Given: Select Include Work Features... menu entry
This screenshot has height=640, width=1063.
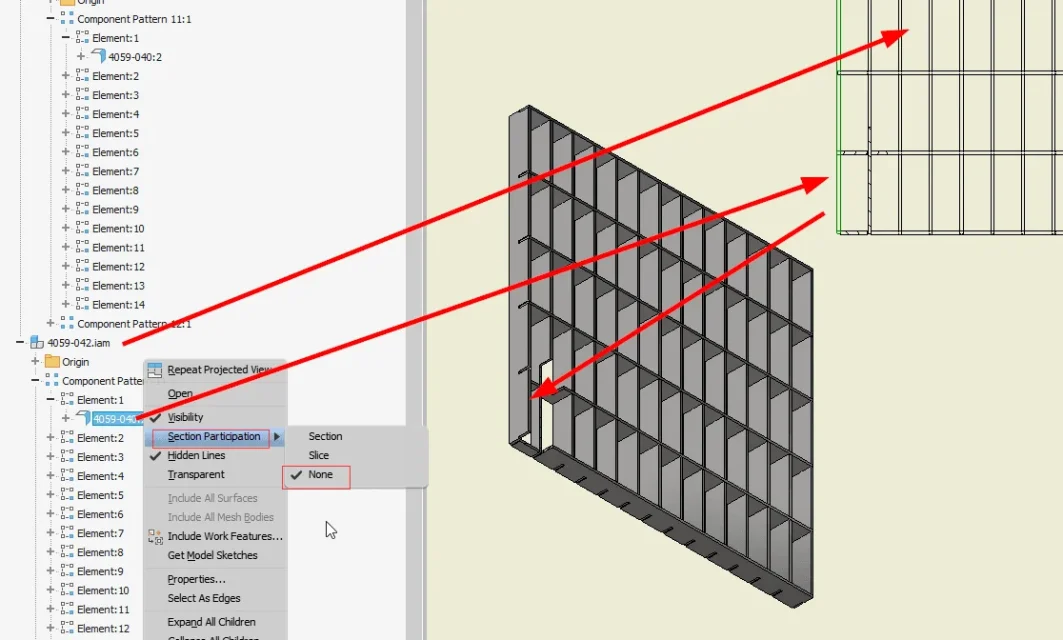Looking at the screenshot, I should [x=225, y=536].
